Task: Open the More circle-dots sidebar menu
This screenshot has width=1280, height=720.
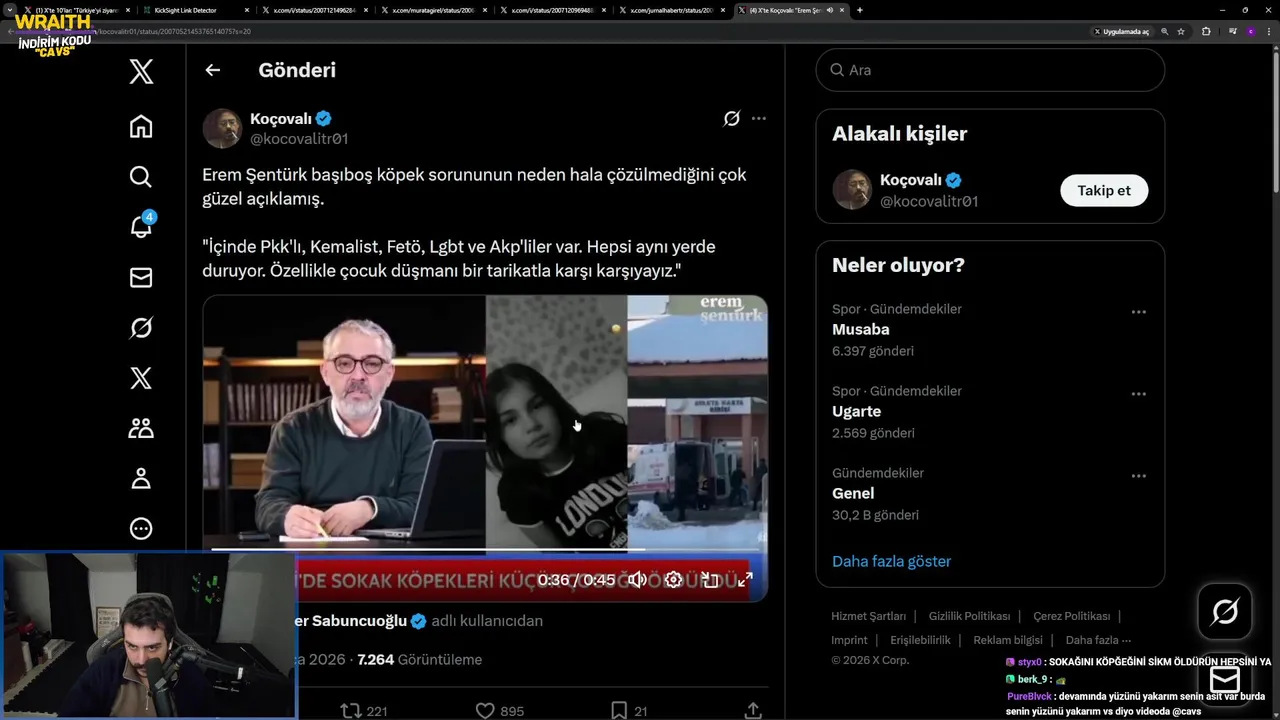Action: tap(141, 529)
